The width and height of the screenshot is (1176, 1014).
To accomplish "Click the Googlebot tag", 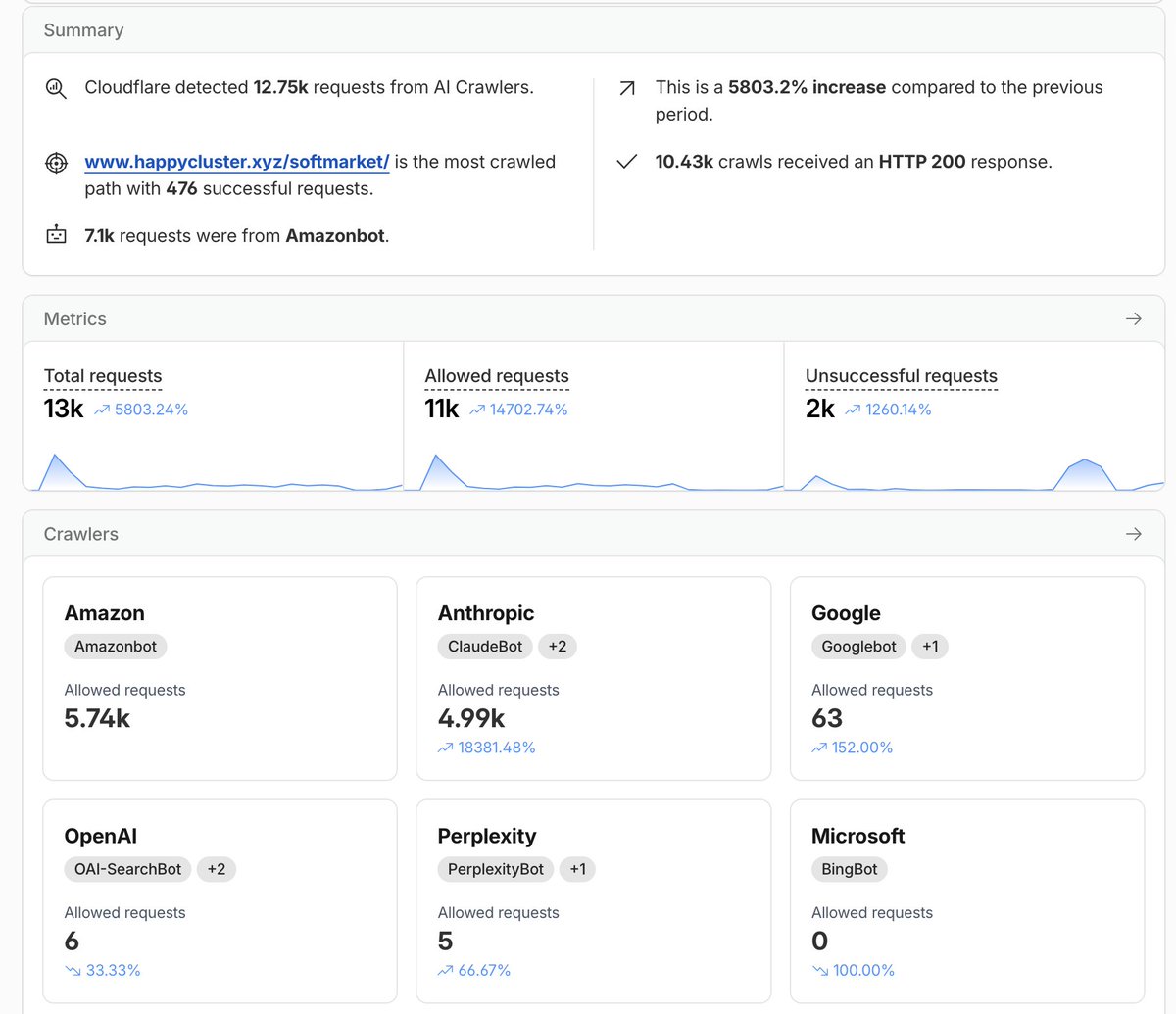I will 859,647.
